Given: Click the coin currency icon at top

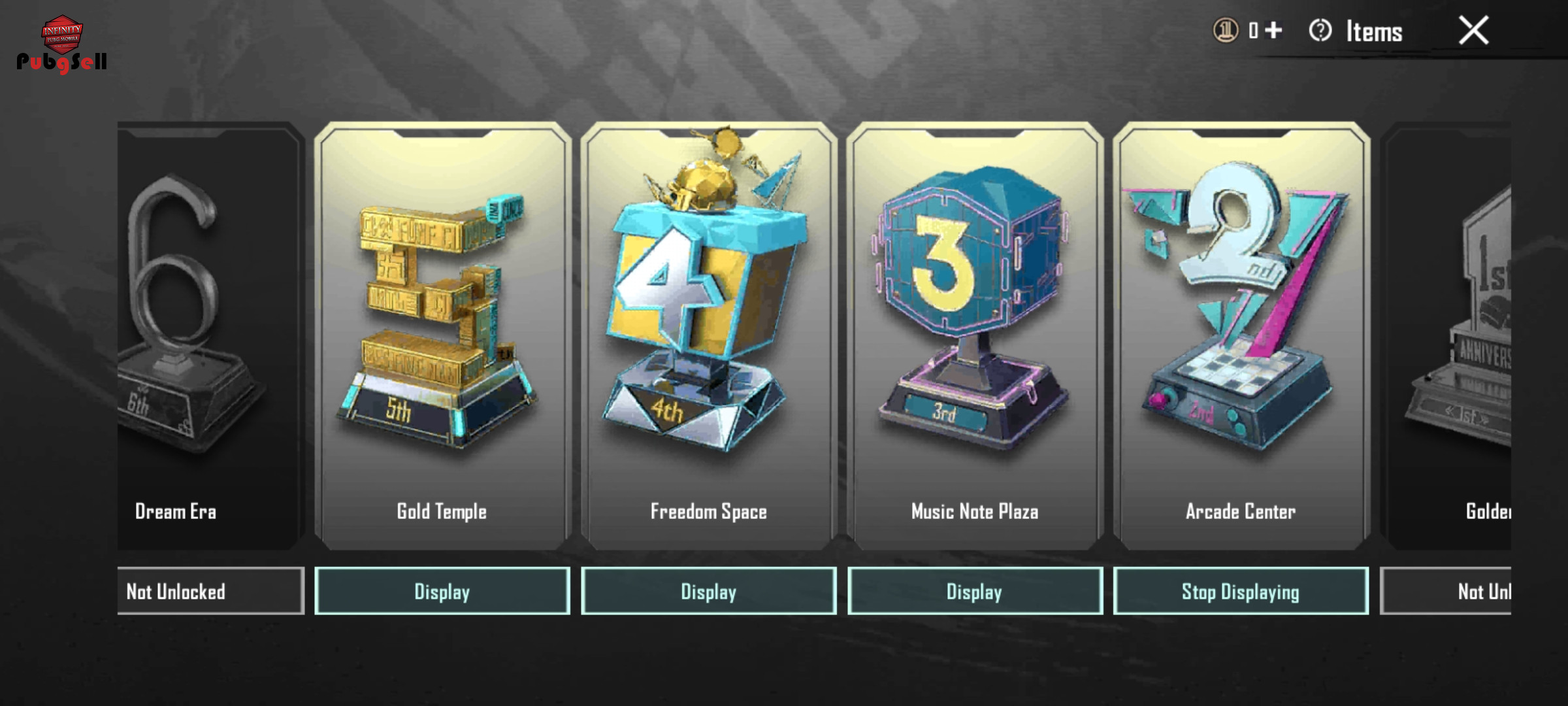Looking at the screenshot, I should (x=1226, y=31).
